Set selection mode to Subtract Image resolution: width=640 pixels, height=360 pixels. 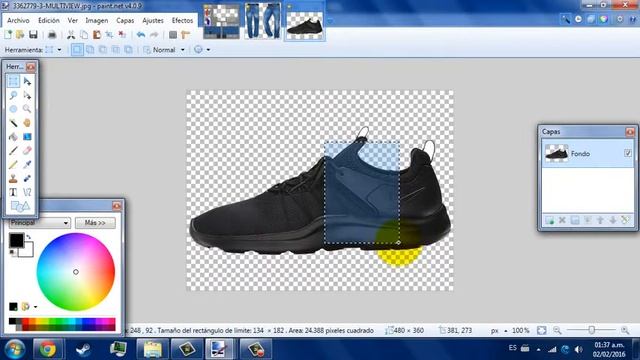(103, 50)
